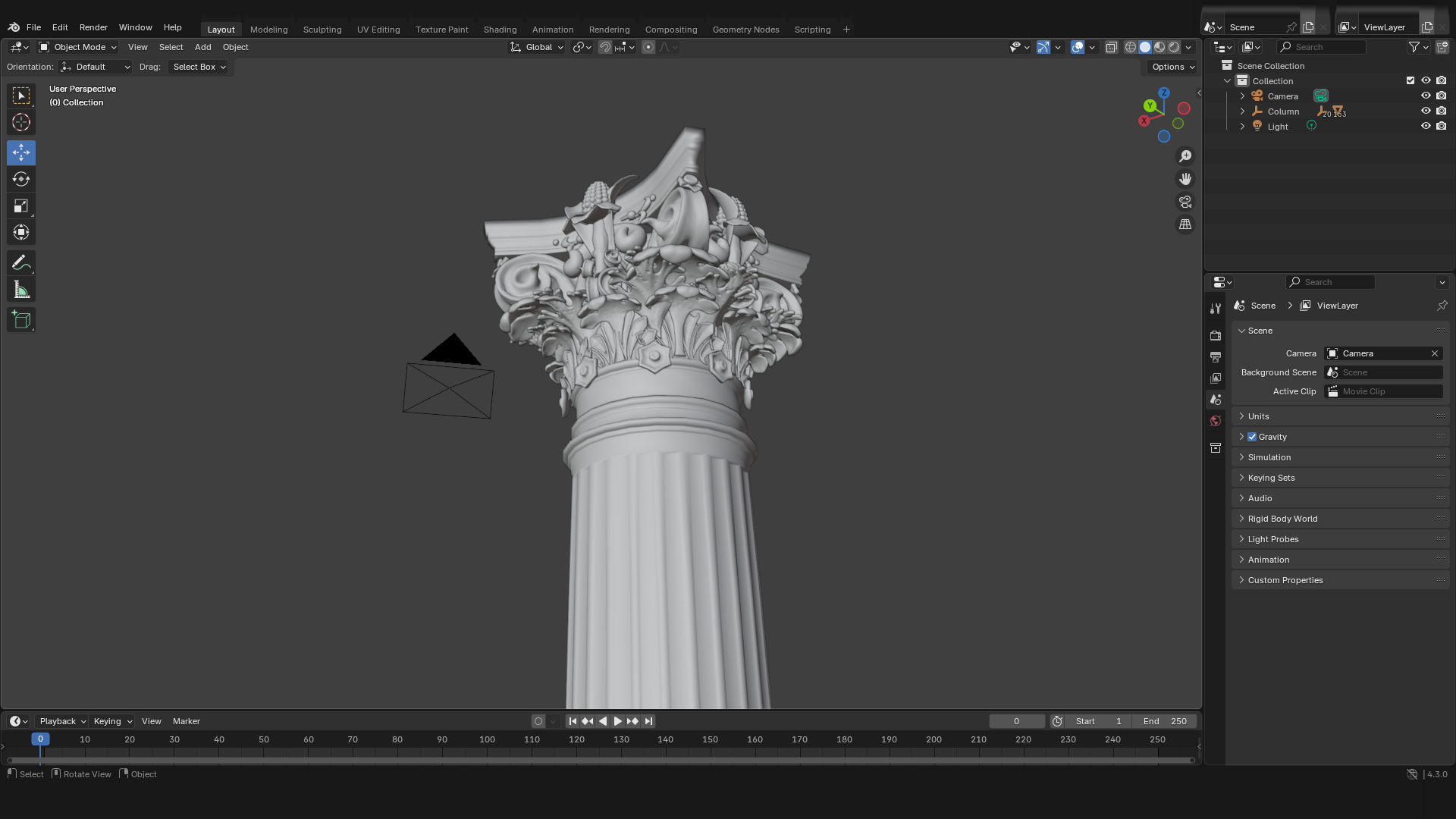Viewport: 1456px width, 819px height.
Task: Select the Scale tool
Action: click(21, 206)
